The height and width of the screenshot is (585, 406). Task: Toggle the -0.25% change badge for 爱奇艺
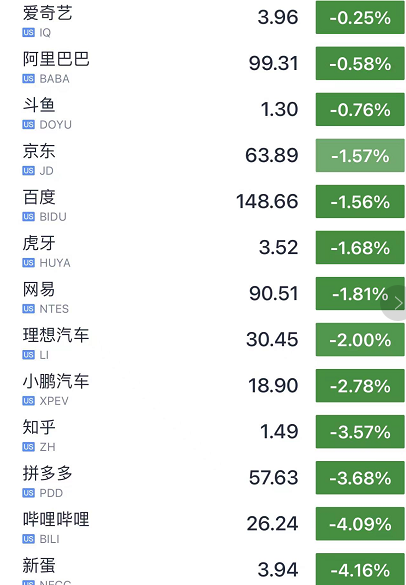click(360, 18)
